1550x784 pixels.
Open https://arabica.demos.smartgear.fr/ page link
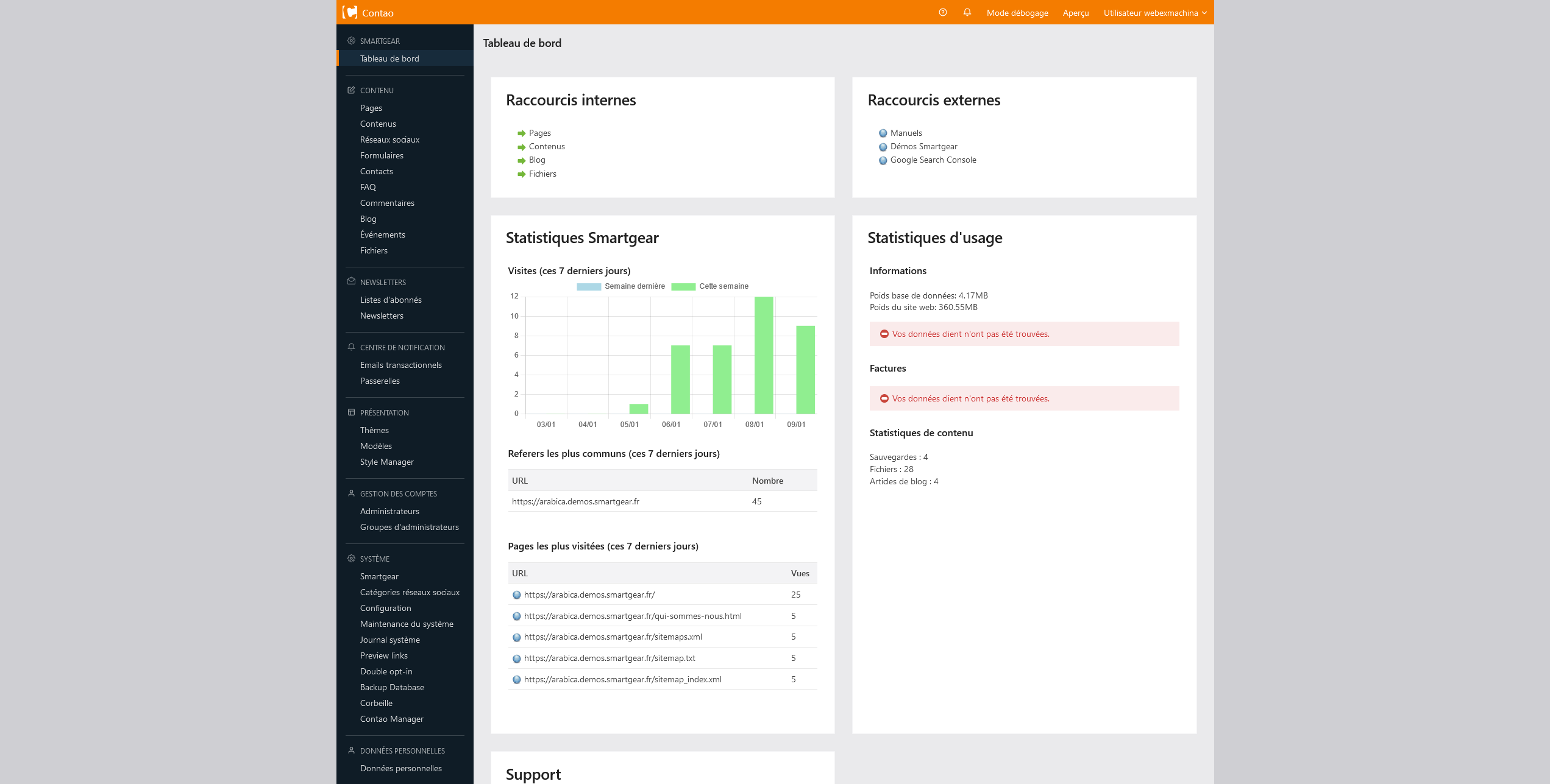point(589,595)
